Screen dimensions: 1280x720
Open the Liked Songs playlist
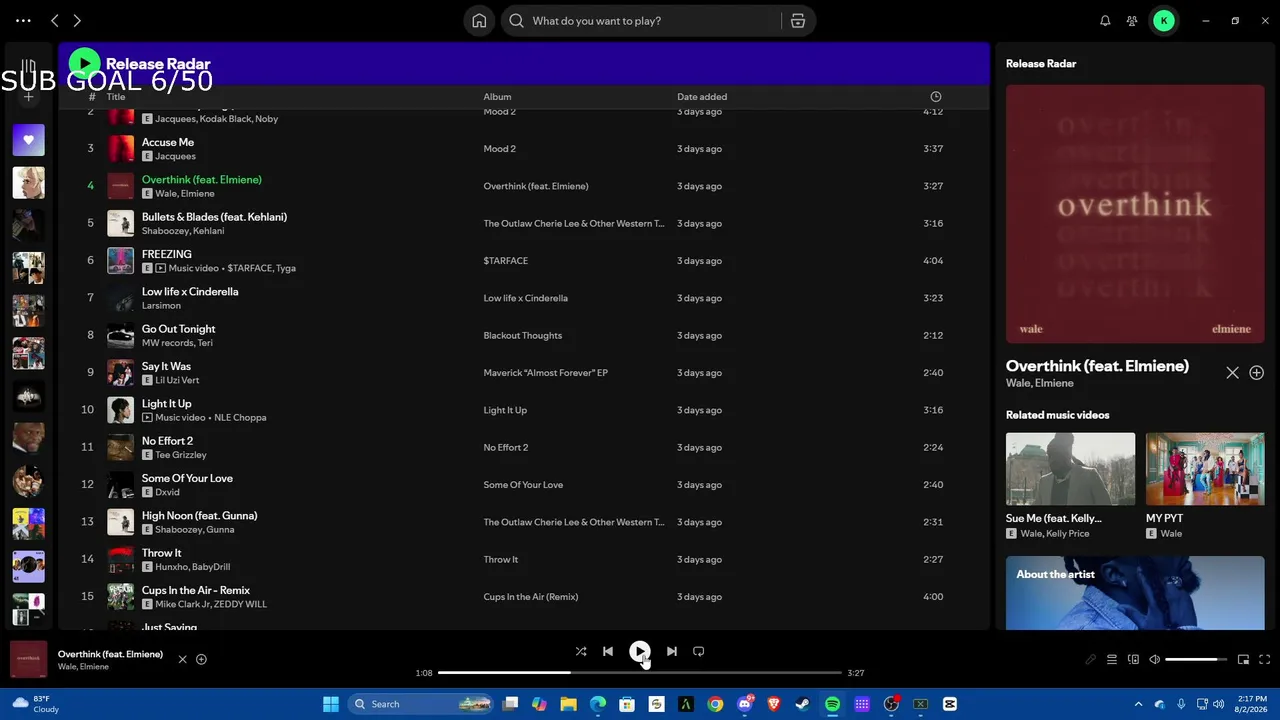tap(28, 140)
